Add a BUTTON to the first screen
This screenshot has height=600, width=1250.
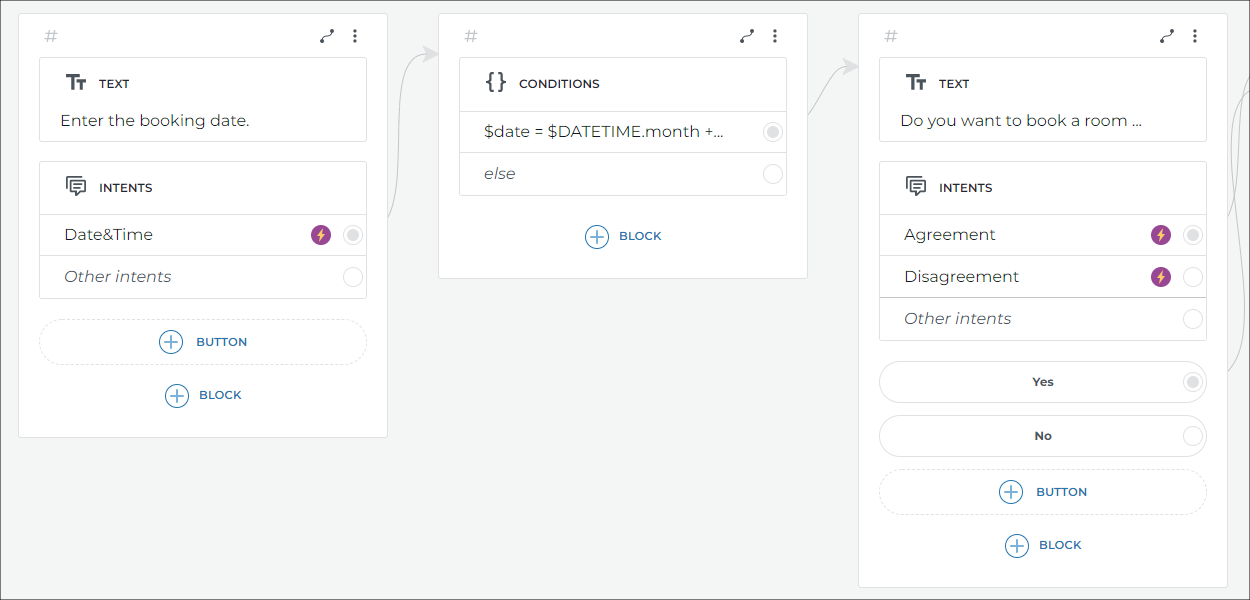click(203, 341)
